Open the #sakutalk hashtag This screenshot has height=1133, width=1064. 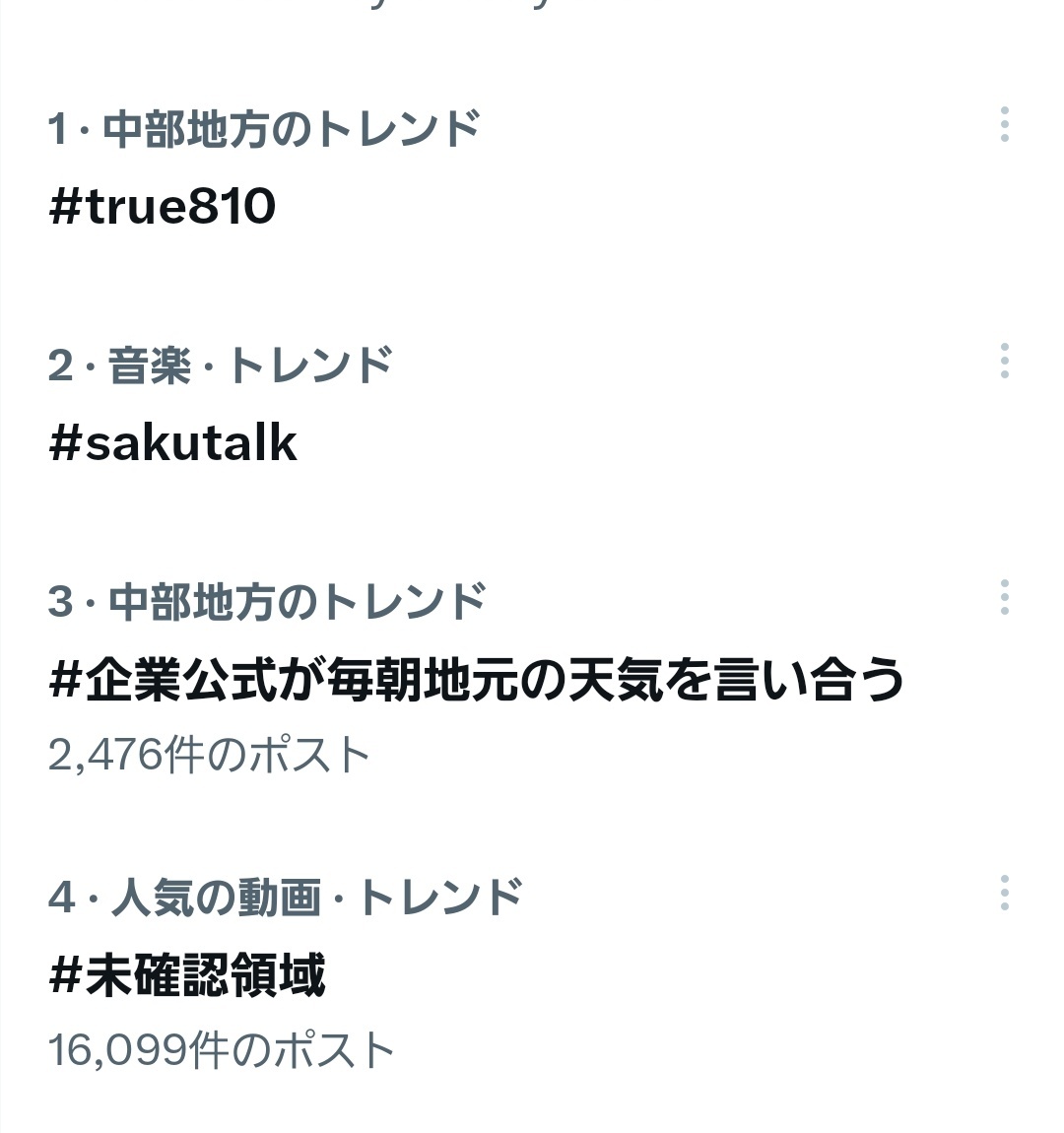point(172,442)
